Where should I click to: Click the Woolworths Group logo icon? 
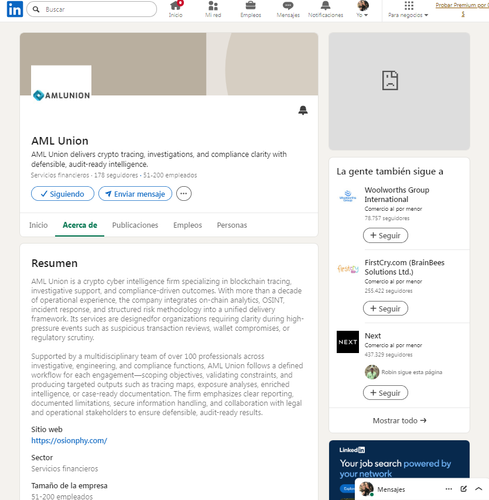click(348, 196)
